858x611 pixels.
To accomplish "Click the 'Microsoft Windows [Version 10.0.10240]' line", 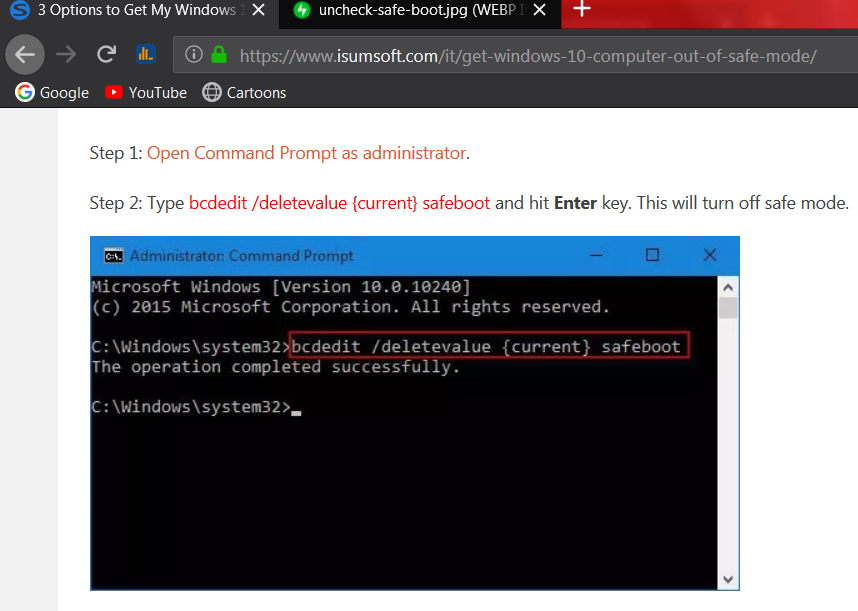I will [x=281, y=287].
